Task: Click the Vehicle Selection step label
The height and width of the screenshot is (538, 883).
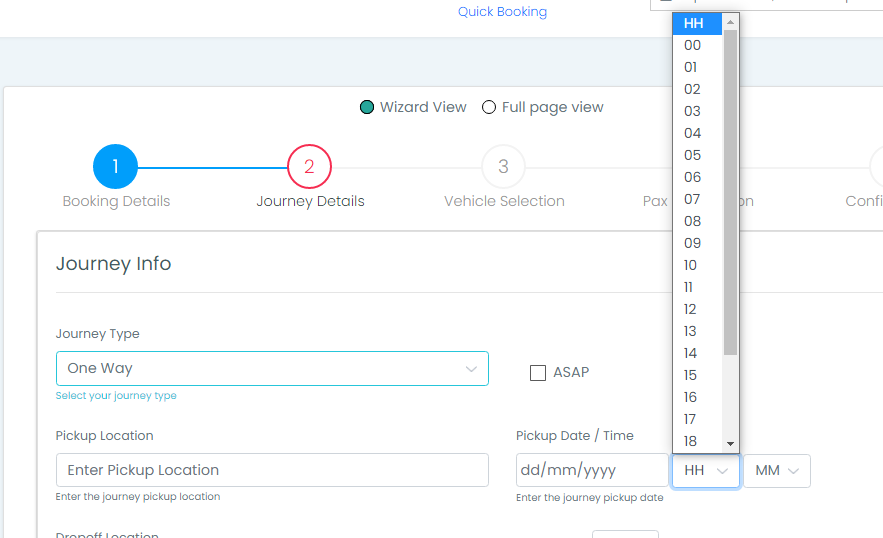Action: 504,201
